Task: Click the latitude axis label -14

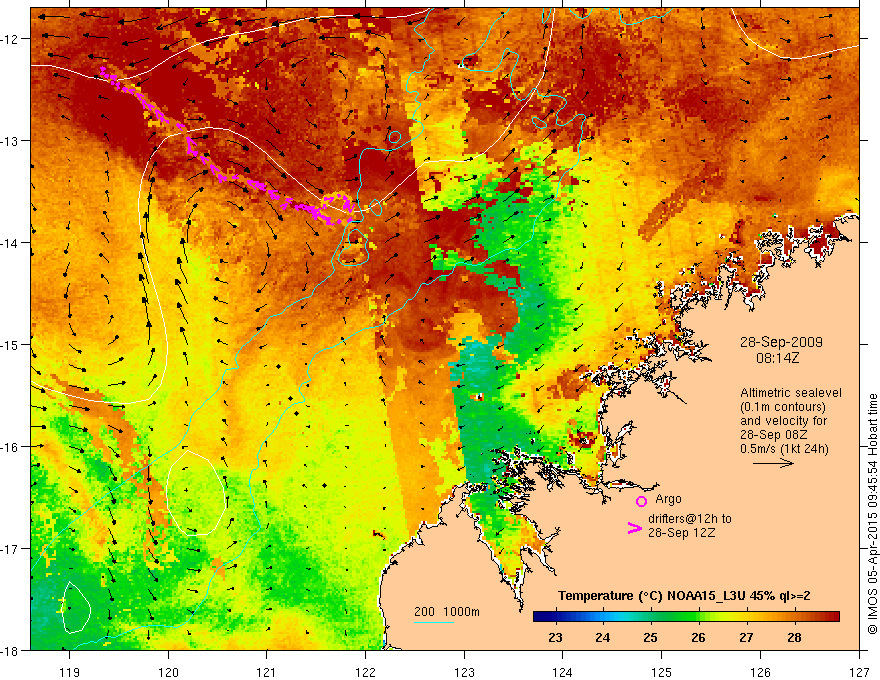Action: click(x=11, y=242)
